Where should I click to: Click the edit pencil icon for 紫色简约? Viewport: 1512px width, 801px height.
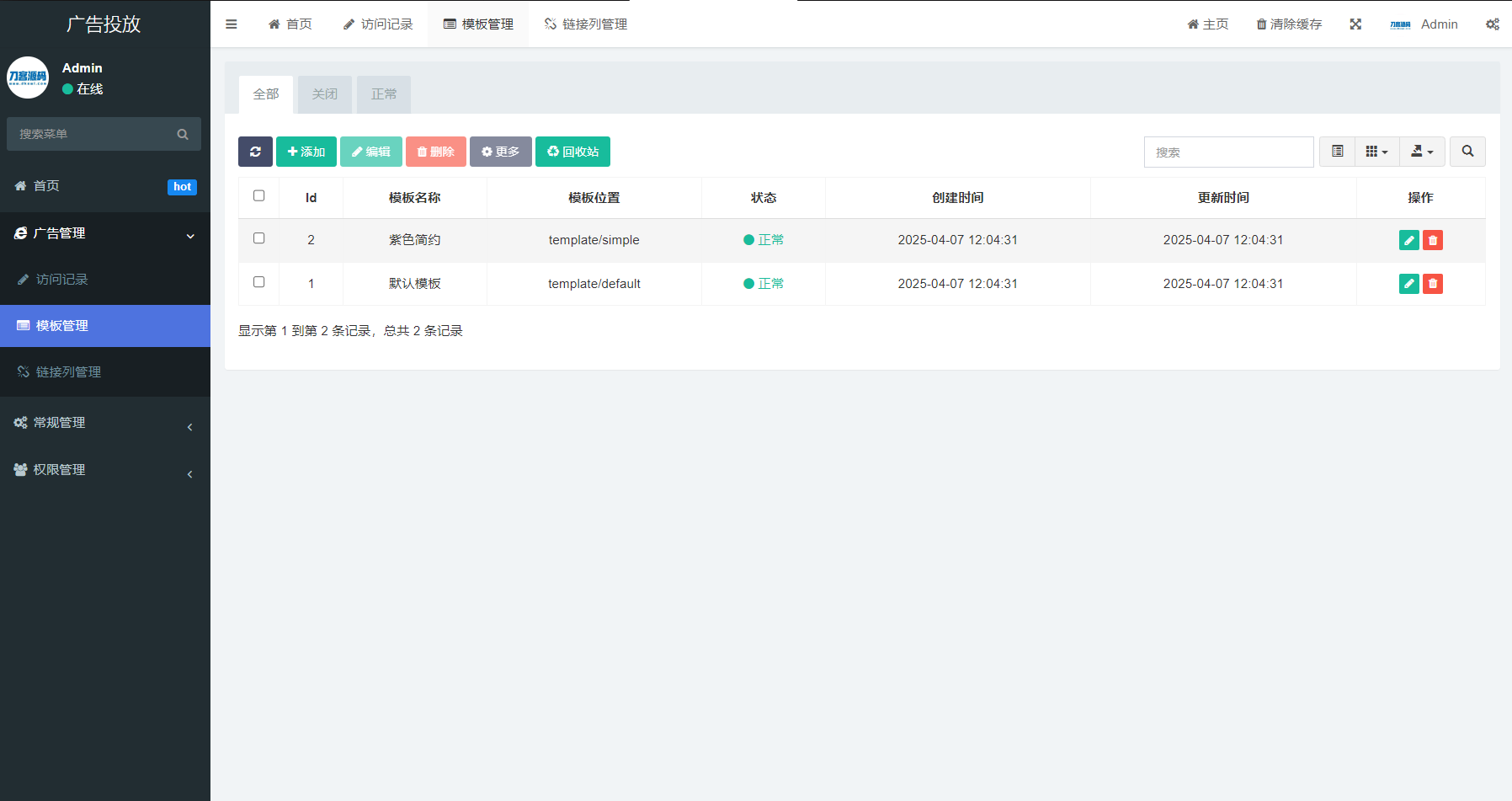tap(1408, 240)
